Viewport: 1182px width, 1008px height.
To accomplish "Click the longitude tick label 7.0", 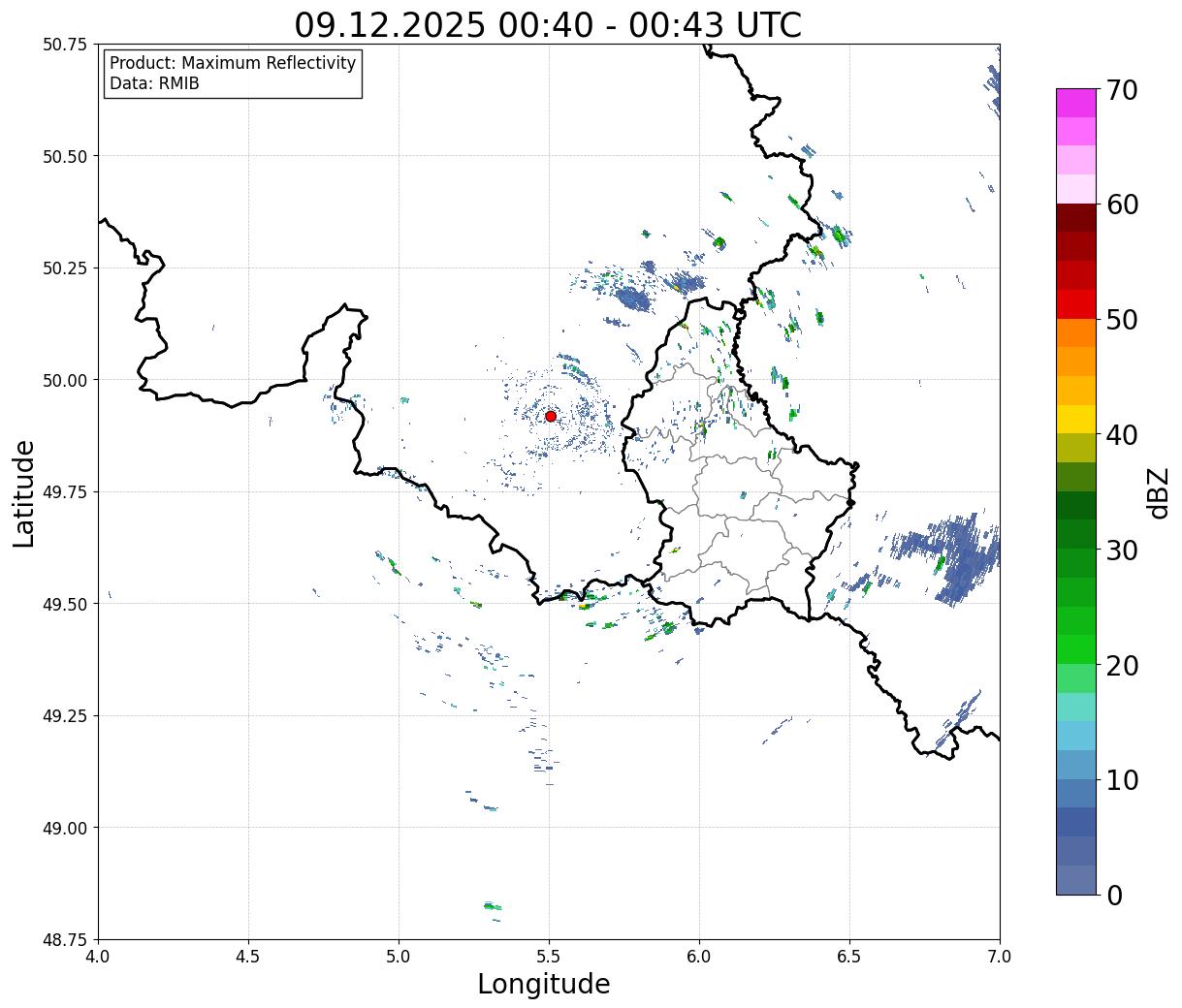I will (x=1000, y=956).
